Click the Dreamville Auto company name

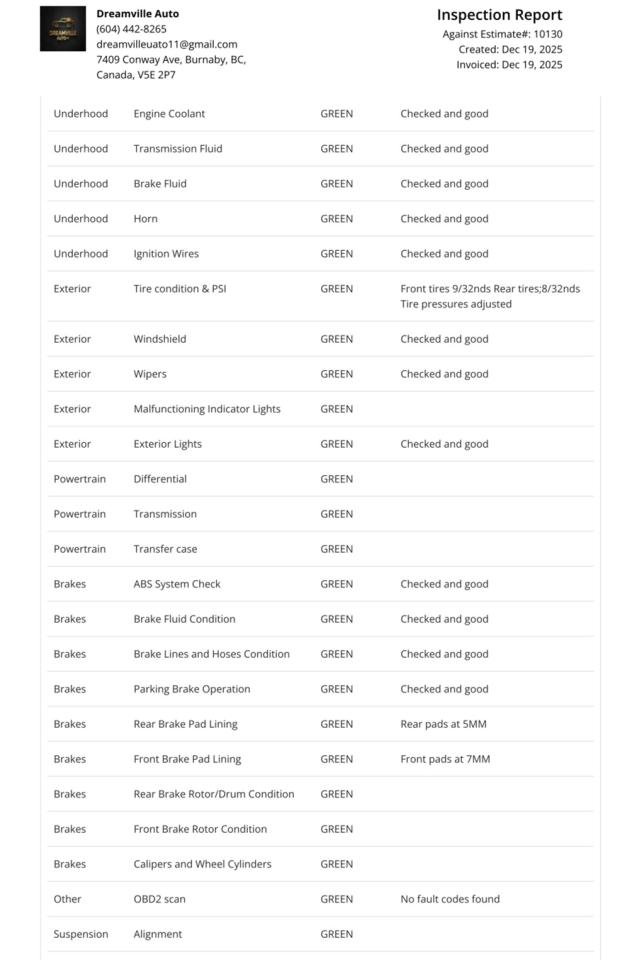138,14
